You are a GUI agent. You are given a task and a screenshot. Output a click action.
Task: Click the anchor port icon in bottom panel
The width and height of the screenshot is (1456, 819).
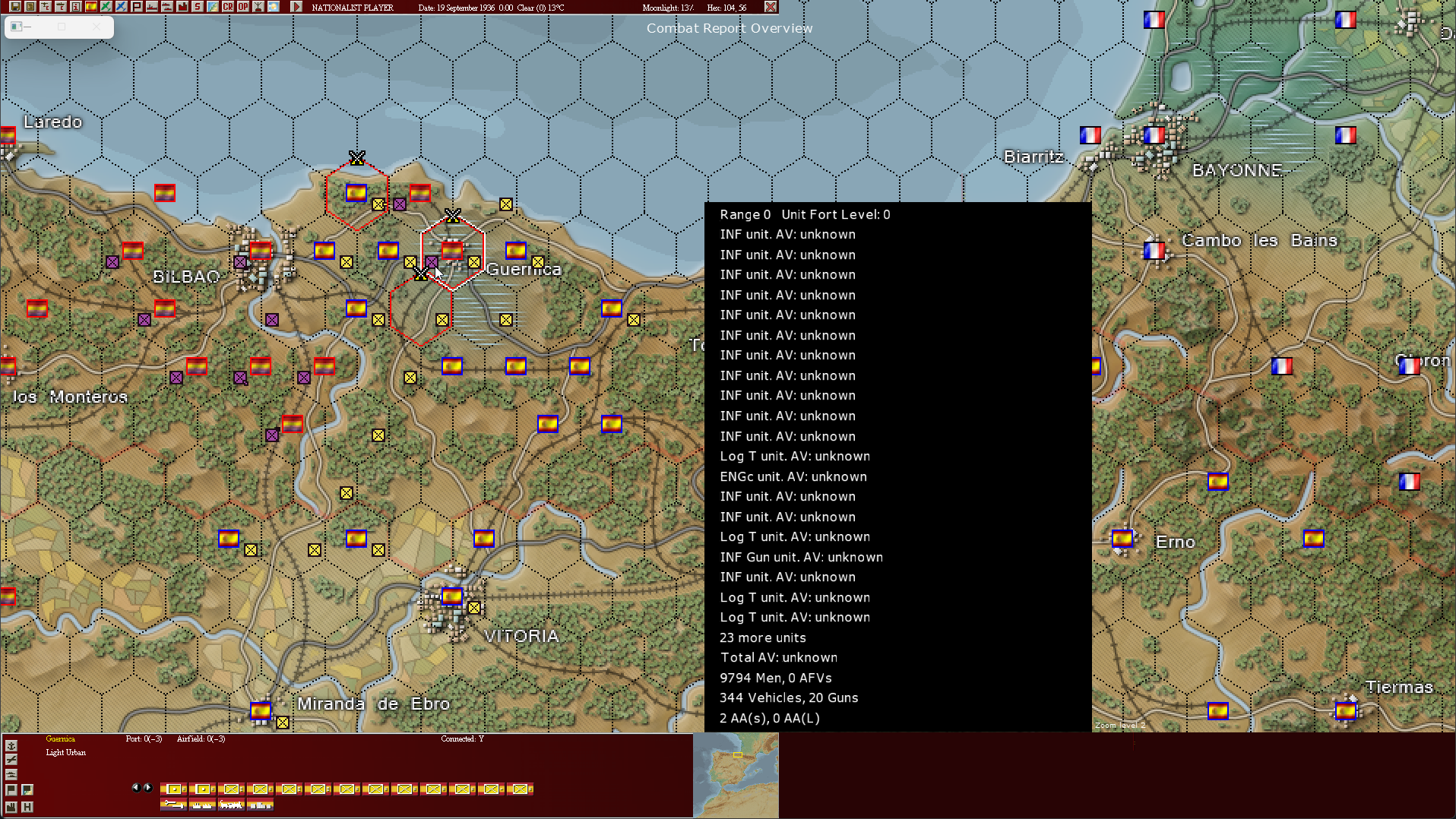pos(11,746)
